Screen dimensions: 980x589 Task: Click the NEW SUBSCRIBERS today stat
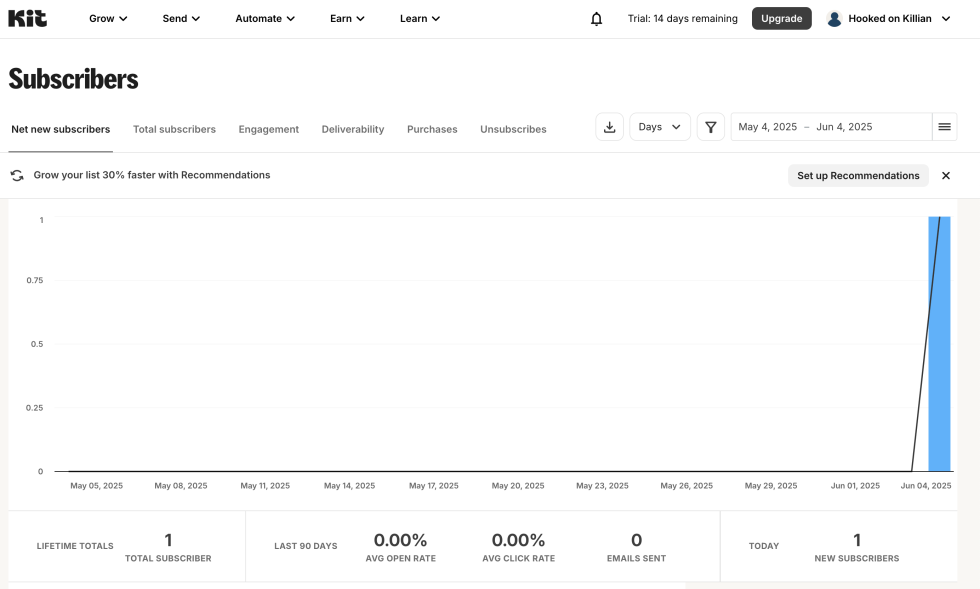(857, 546)
